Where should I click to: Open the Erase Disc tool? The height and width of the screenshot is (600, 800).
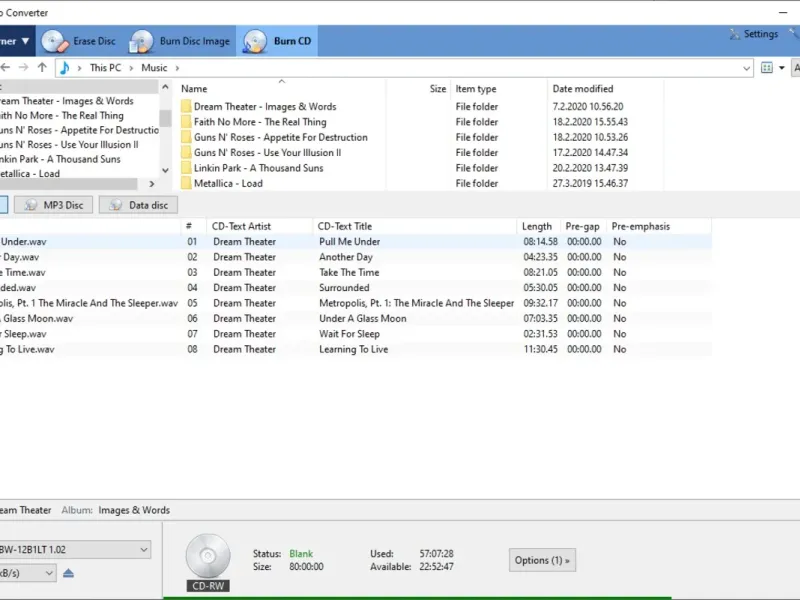tap(79, 41)
